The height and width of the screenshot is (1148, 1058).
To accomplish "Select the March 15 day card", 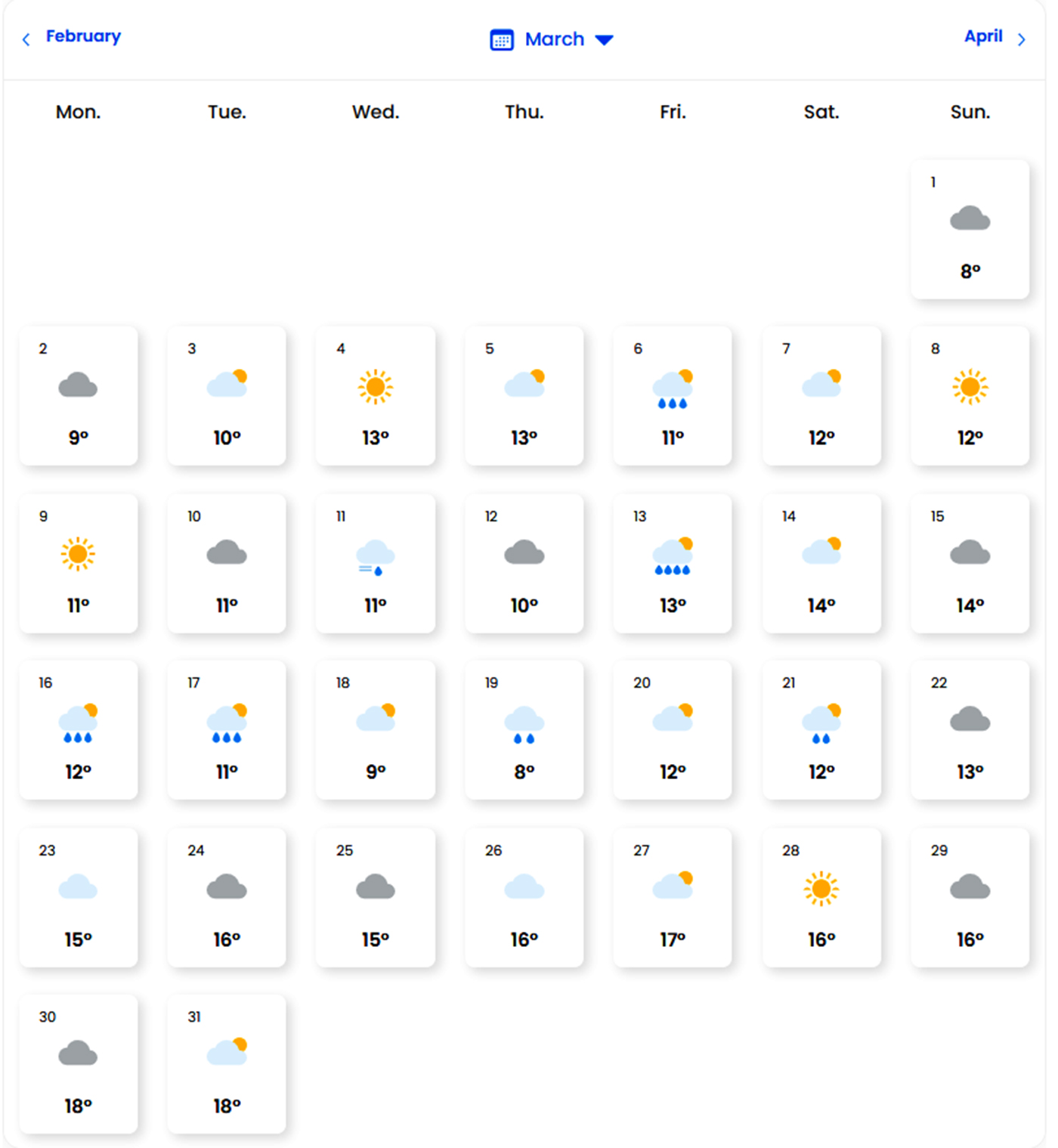I will coord(970,563).
